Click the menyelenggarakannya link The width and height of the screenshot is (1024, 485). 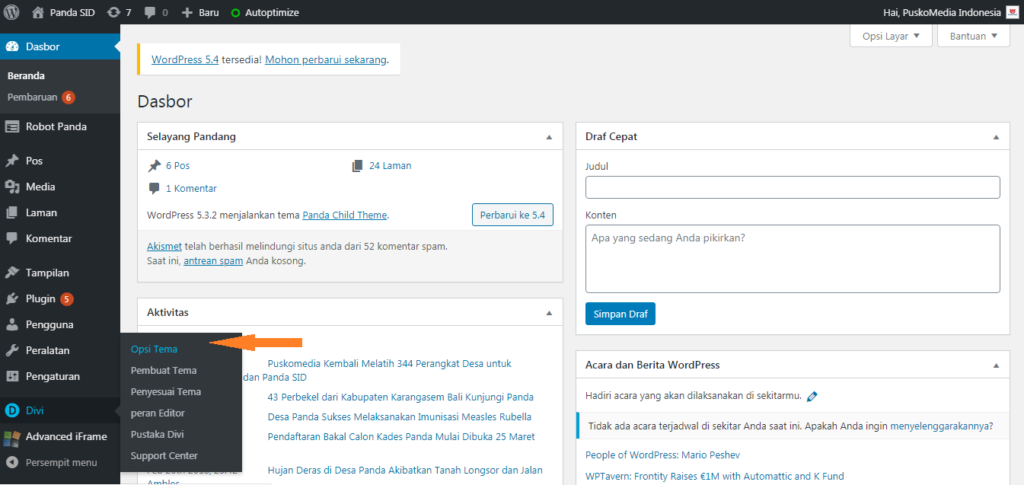click(x=938, y=426)
